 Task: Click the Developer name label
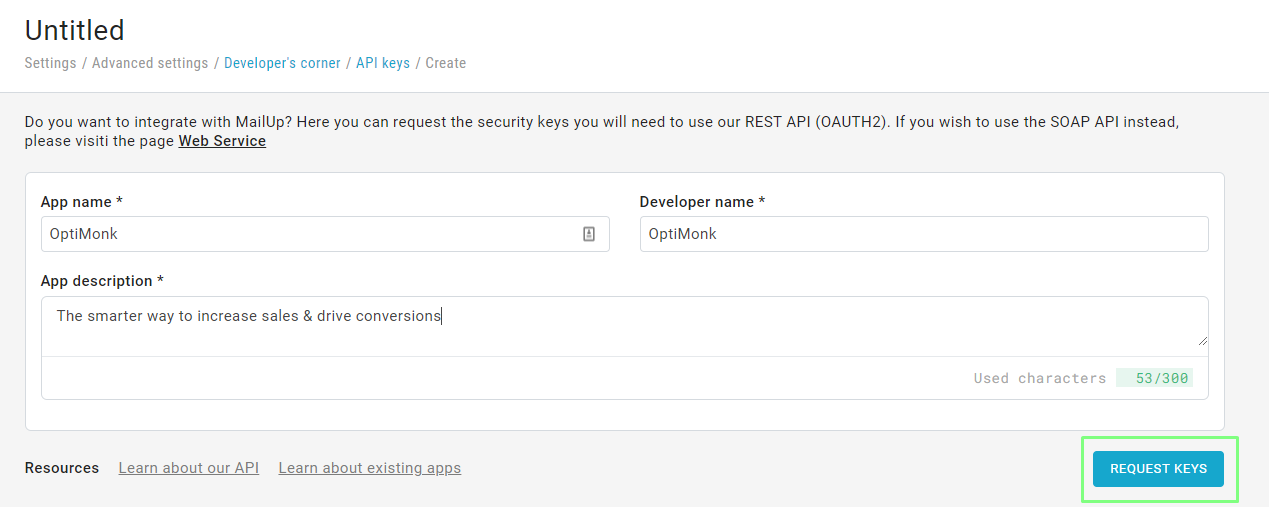(x=703, y=202)
